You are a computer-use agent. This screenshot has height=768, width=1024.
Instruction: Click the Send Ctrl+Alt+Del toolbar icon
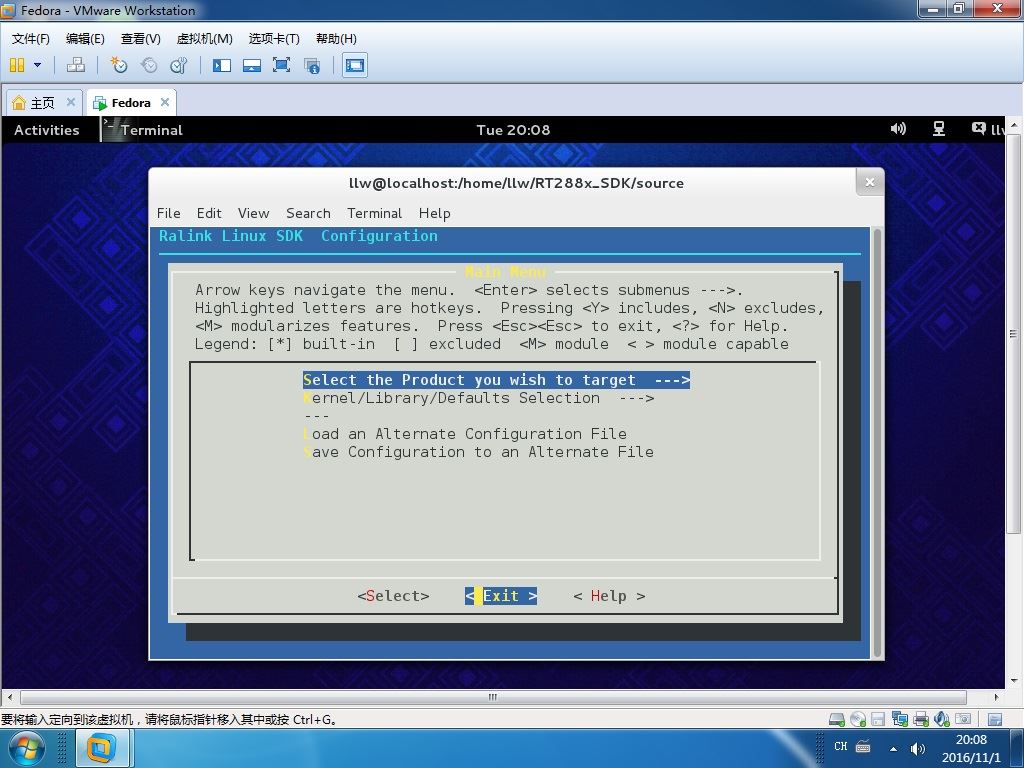(76, 65)
